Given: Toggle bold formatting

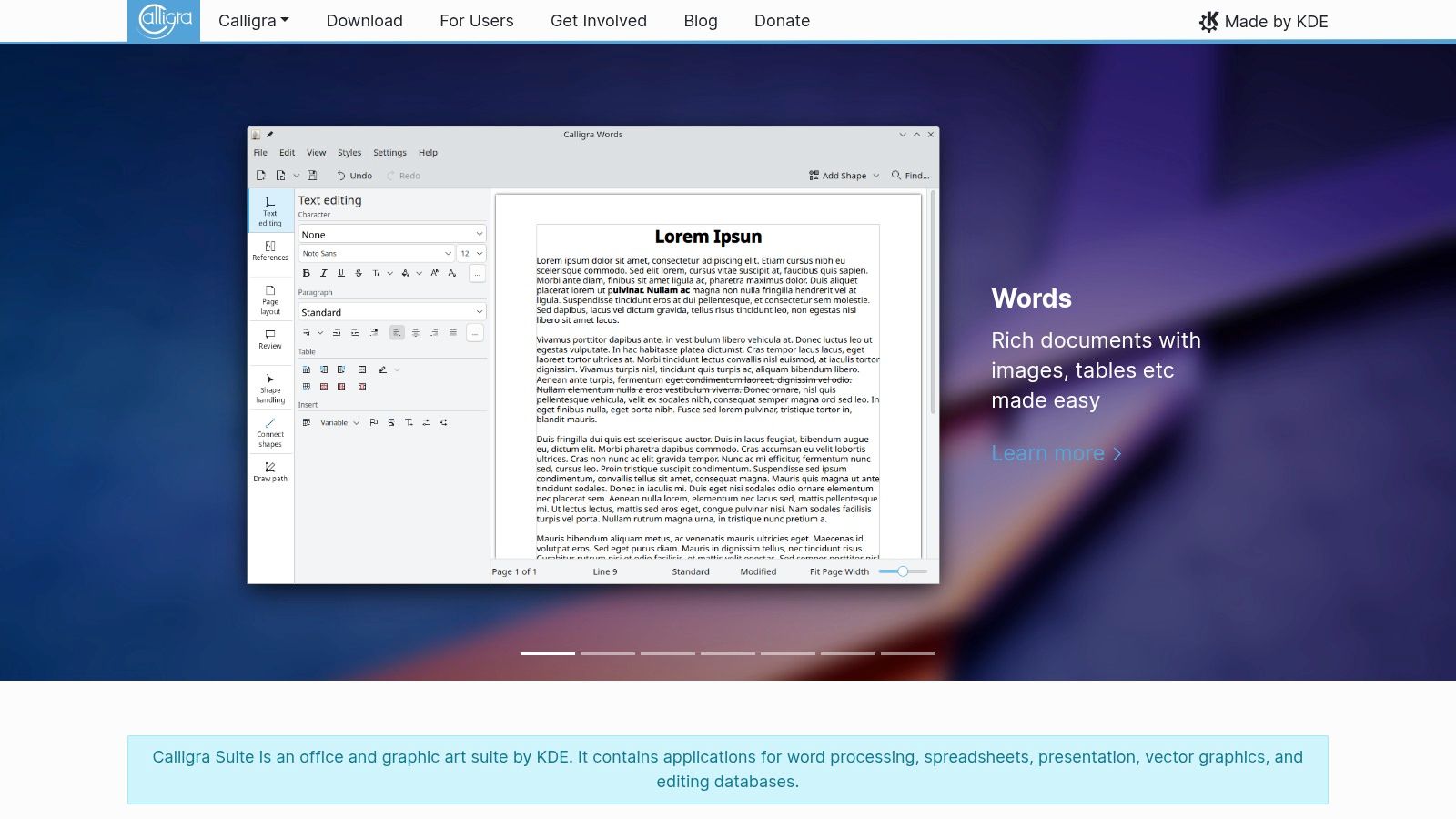Looking at the screenshot, I should point(307,273).
